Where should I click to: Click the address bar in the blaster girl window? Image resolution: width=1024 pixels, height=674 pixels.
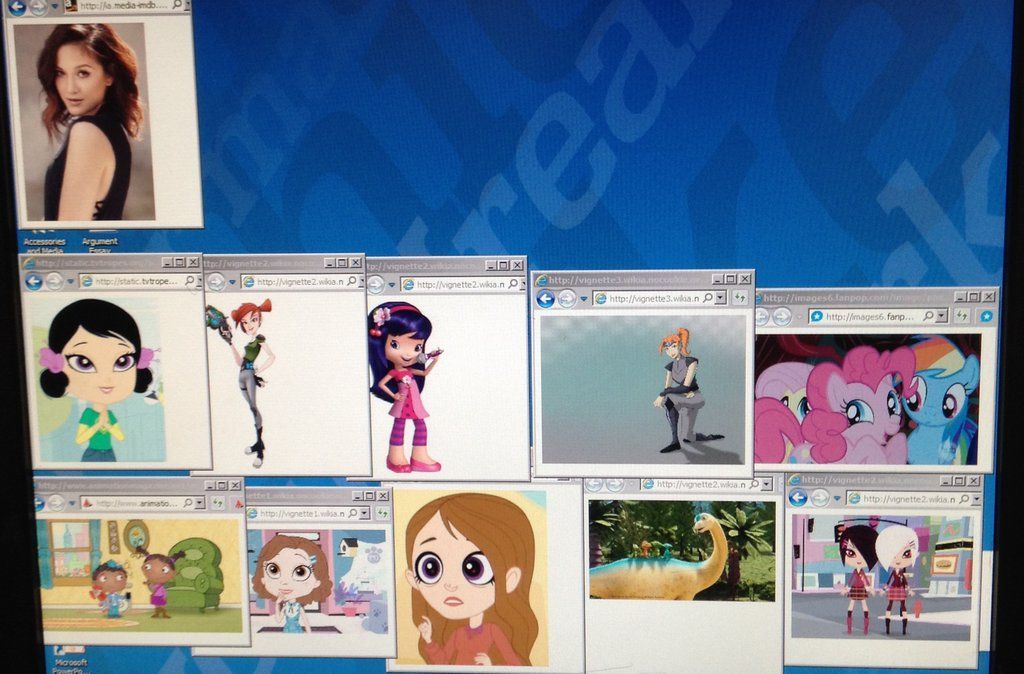coord(300,281)
